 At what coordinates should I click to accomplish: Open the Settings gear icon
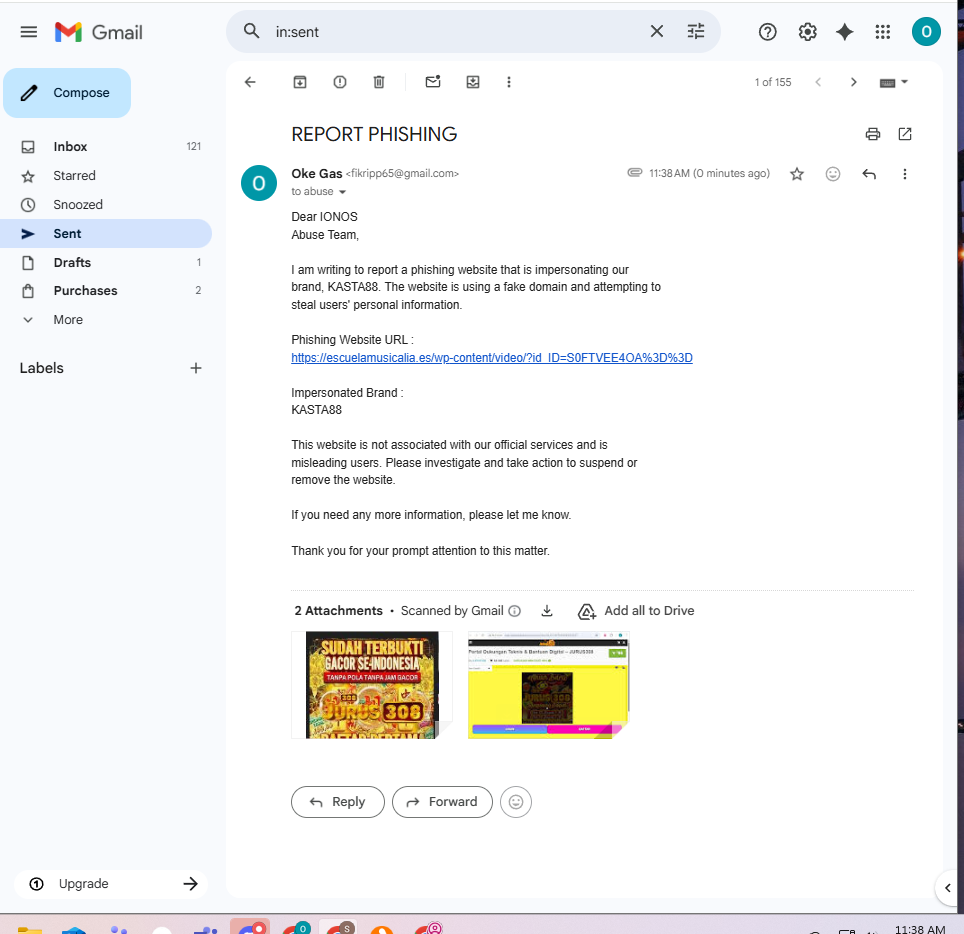point(807,32)
